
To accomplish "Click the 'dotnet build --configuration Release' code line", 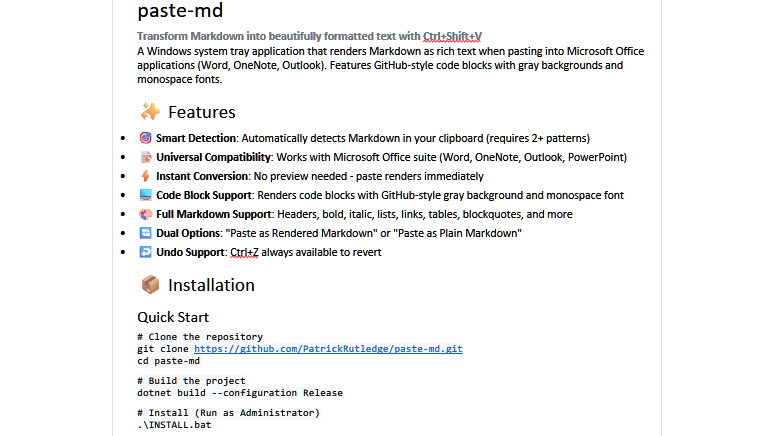I will pyautogui.click(x=240, y=393).
